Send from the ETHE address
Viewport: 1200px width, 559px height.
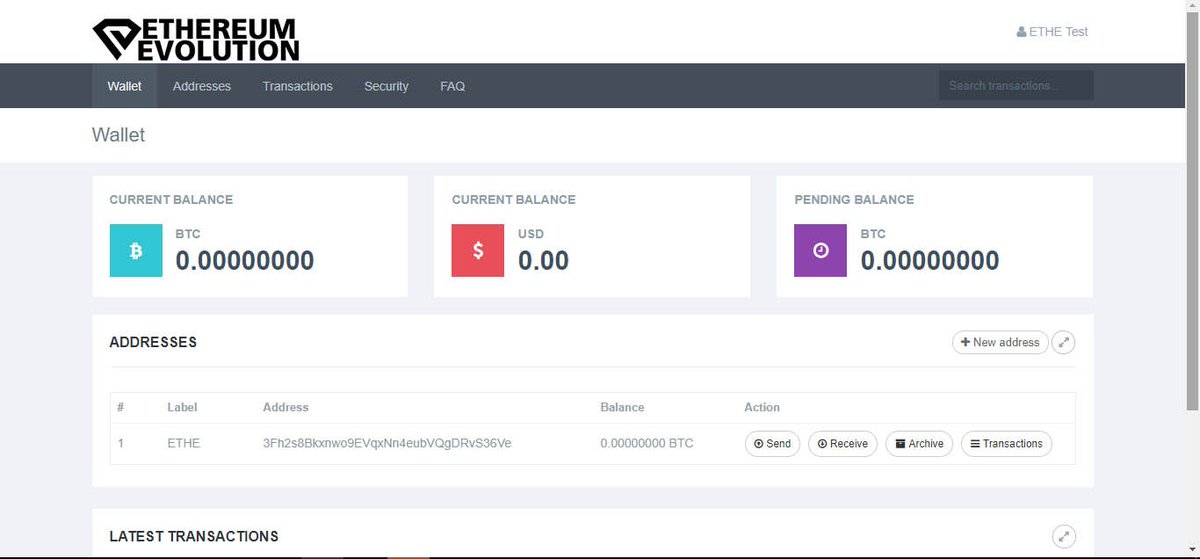[x=772, y=444]
